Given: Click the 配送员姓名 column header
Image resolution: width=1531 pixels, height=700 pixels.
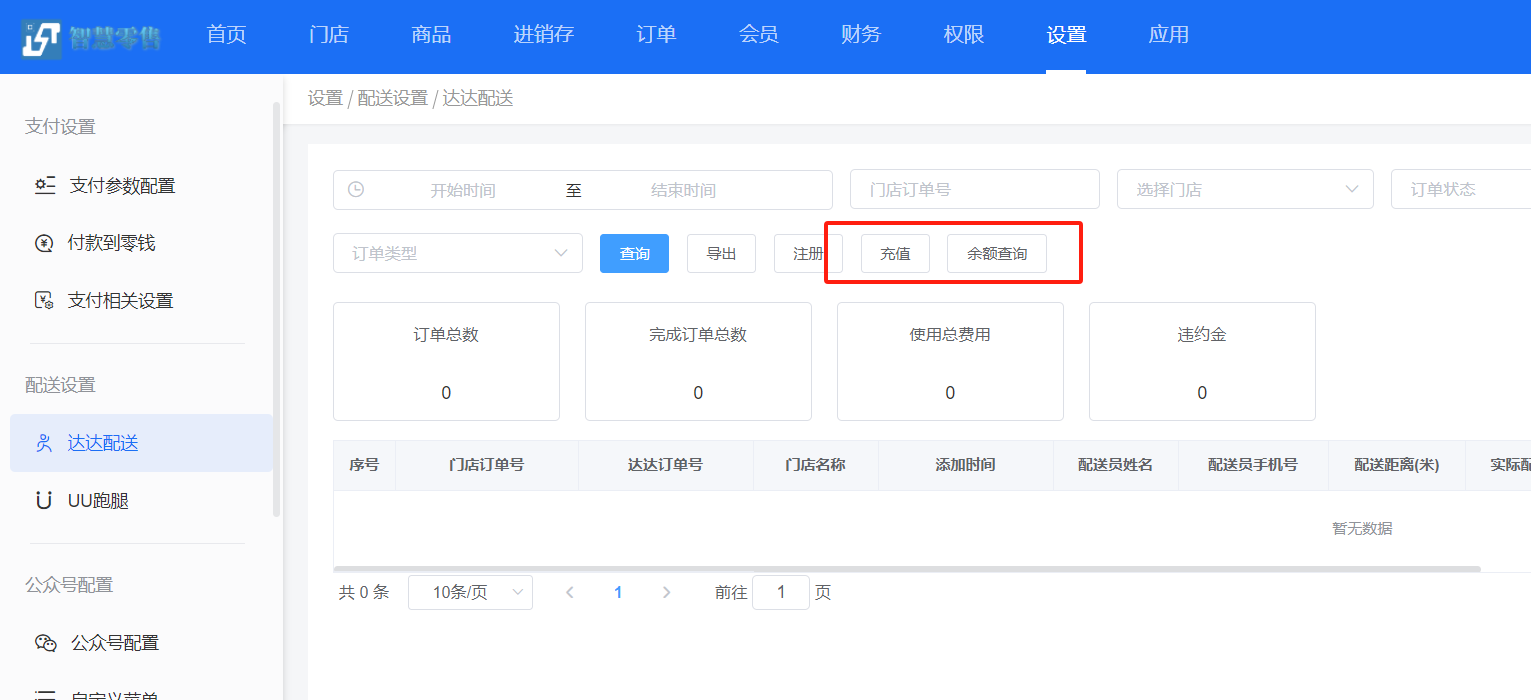Looking at the screenshot, I should [1115, 465].
